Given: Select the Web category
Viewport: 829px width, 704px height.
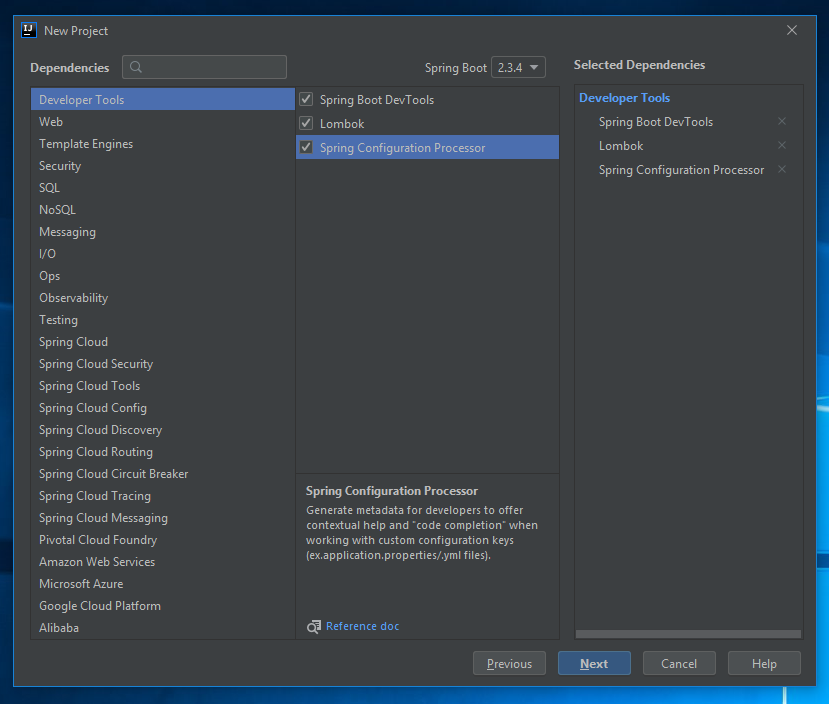Looking at the screenshot, I should coord(163,122).
